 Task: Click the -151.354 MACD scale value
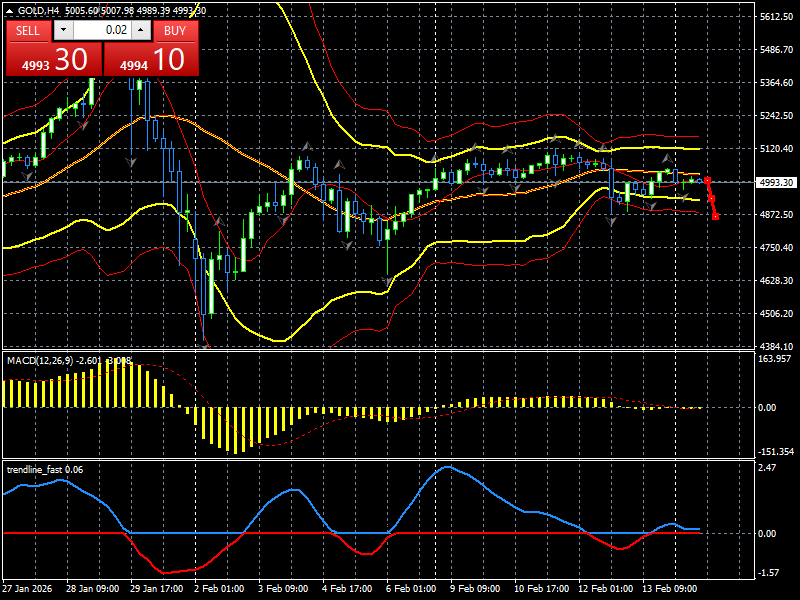[776, 452]
